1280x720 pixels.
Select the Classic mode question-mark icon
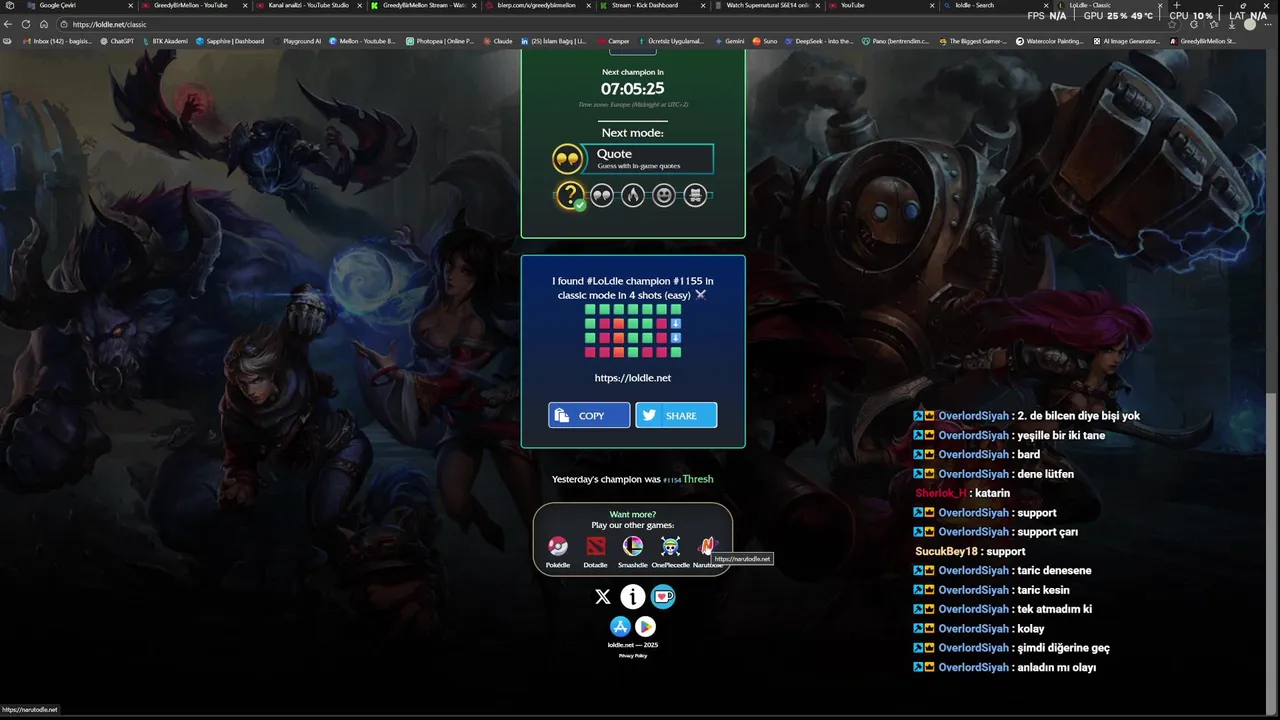(x=570, y=196)
